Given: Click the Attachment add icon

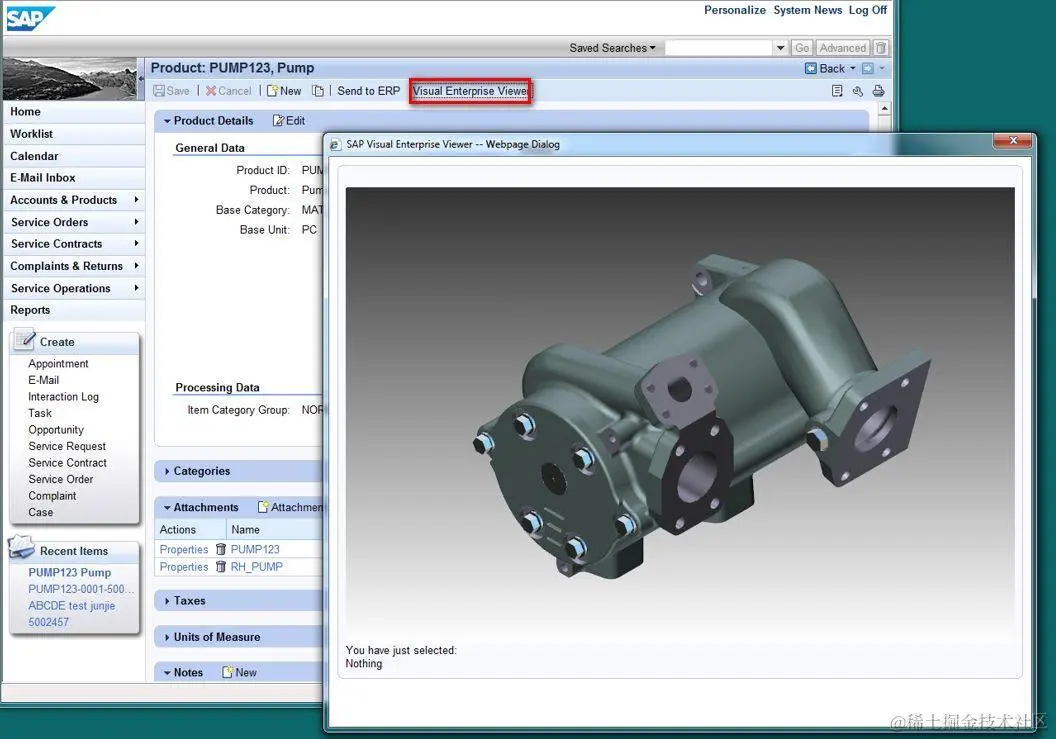Looking at the screenshot, I should (263, 507).
